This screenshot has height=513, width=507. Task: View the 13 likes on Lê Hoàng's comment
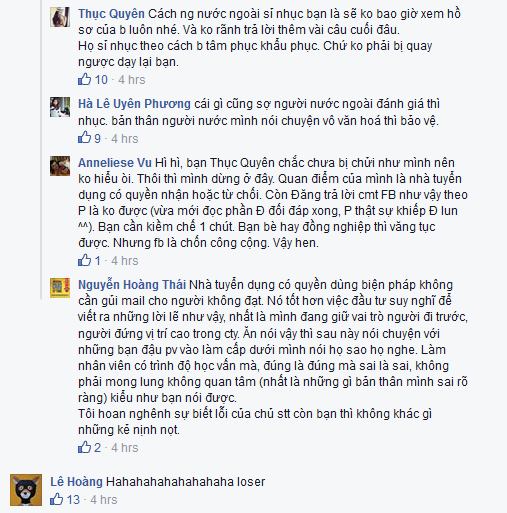[x=73, y=500]
